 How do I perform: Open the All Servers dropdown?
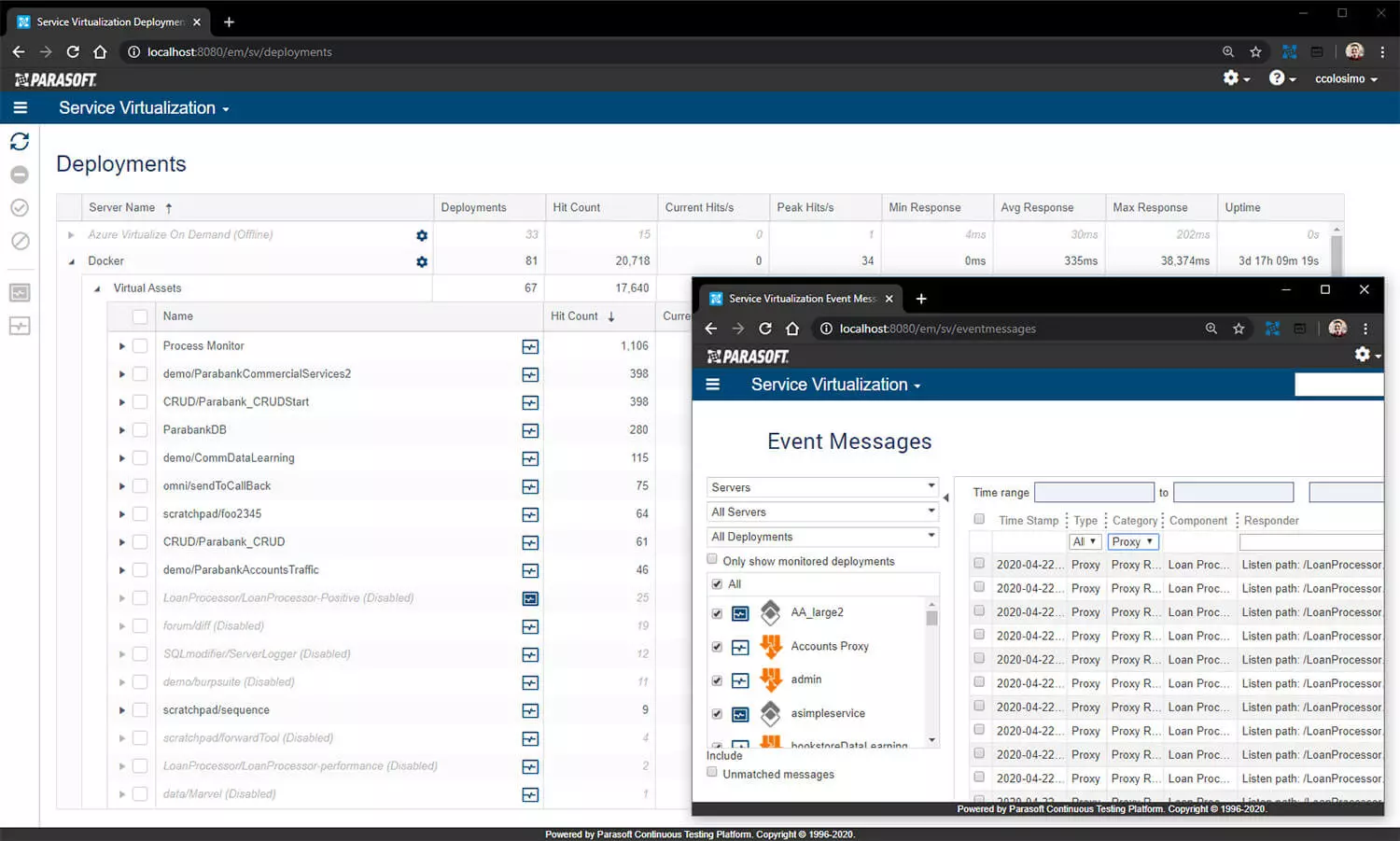822,512
